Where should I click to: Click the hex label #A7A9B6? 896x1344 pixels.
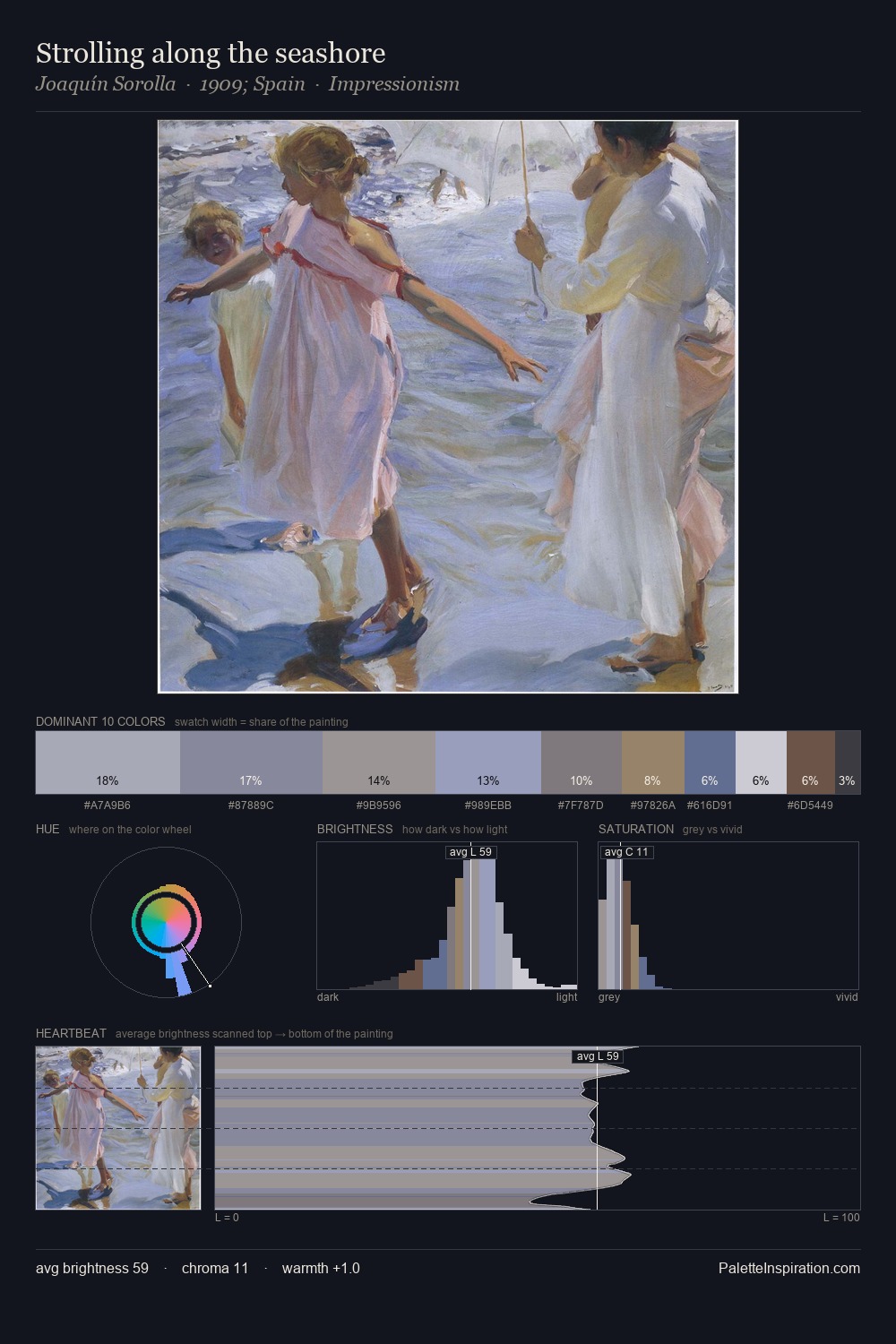click(108, 806)
